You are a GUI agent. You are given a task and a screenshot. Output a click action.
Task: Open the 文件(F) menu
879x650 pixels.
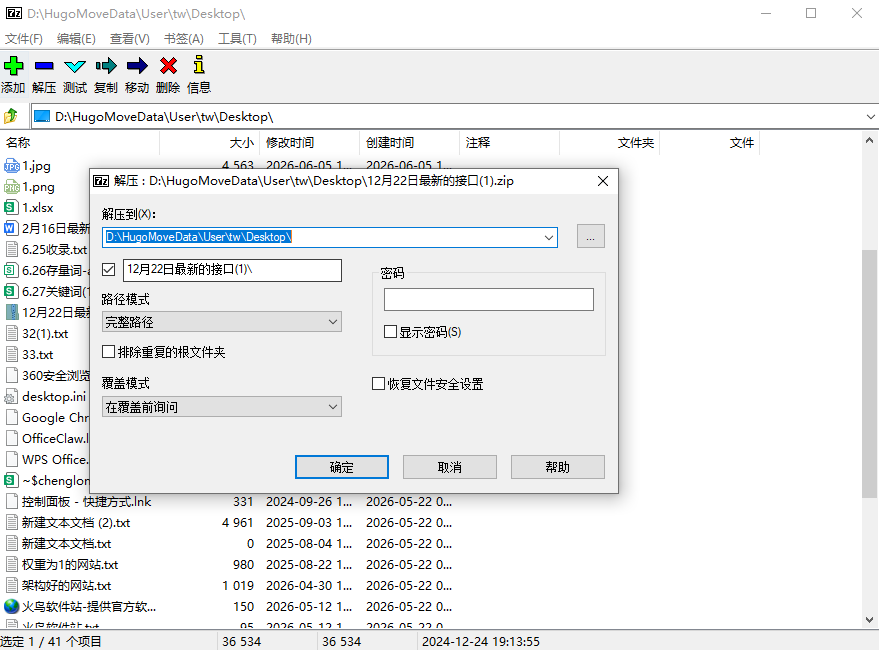[x=24, y=39]
